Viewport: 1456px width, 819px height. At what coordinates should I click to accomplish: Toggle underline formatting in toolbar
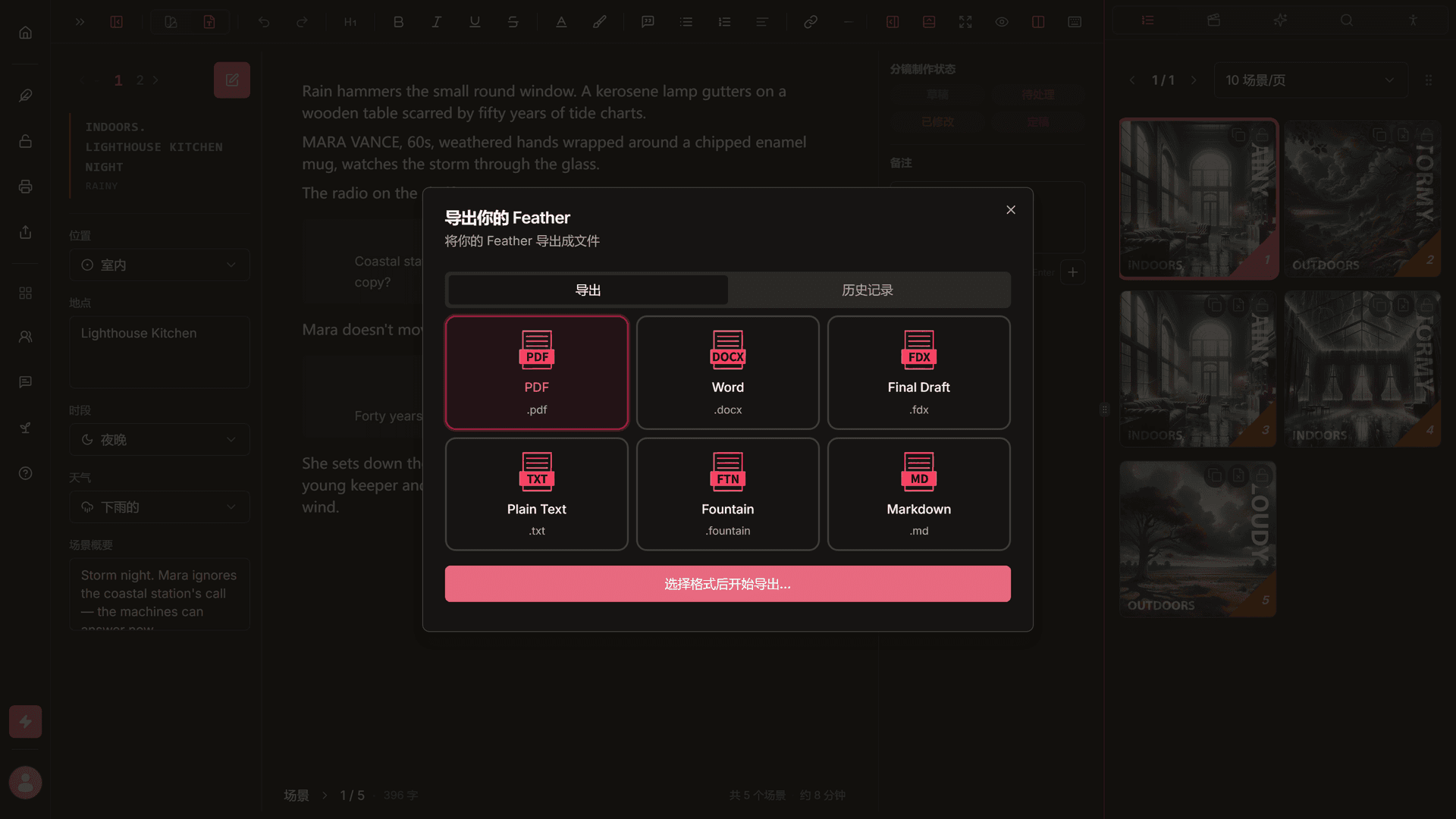pos(475,22)
